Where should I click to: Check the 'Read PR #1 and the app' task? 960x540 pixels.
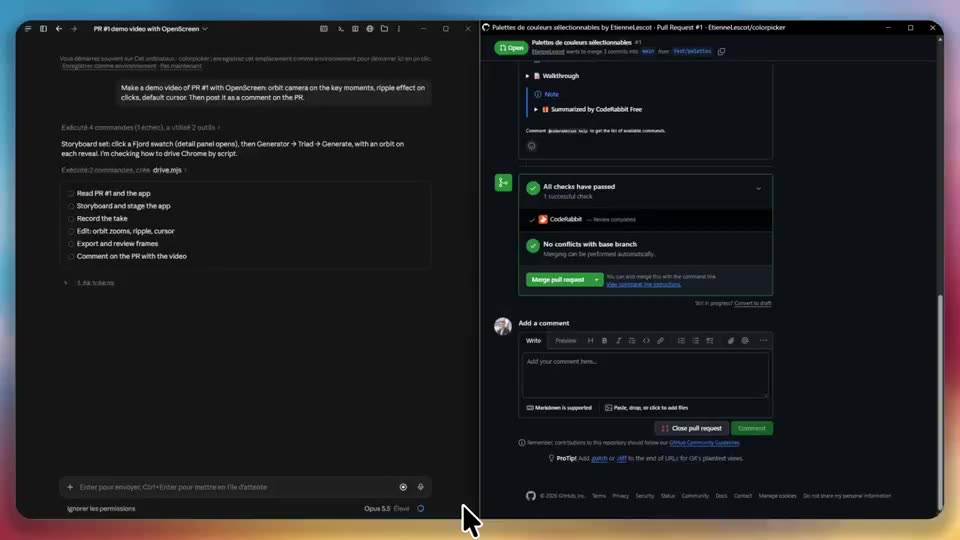click(x=71, y=193)
